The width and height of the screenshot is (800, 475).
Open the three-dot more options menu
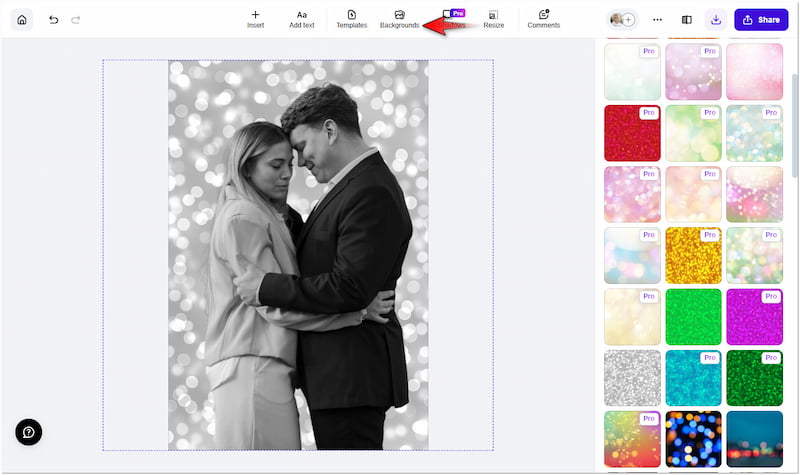[x=657, y=19]
